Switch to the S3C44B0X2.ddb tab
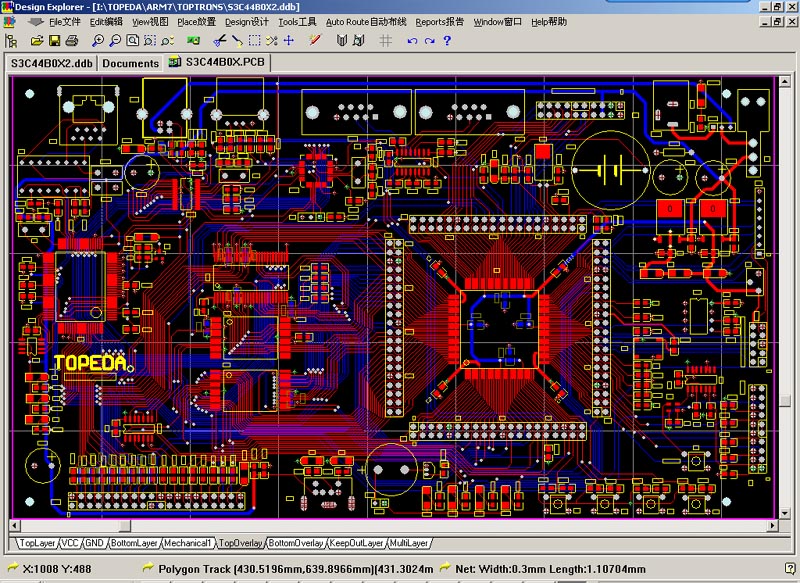The image size is (800, 583). coord(52,63)
